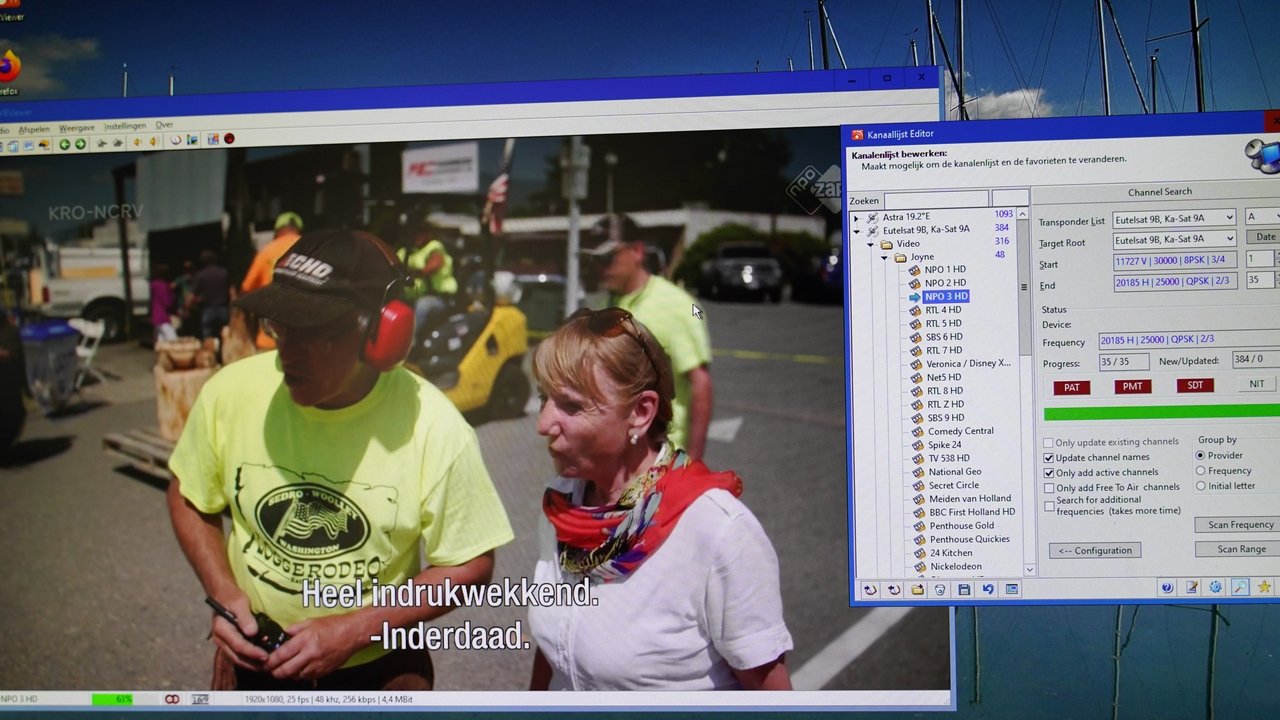Click the green previous channel arrow
1280x720 pixels.
coord(65,145)
